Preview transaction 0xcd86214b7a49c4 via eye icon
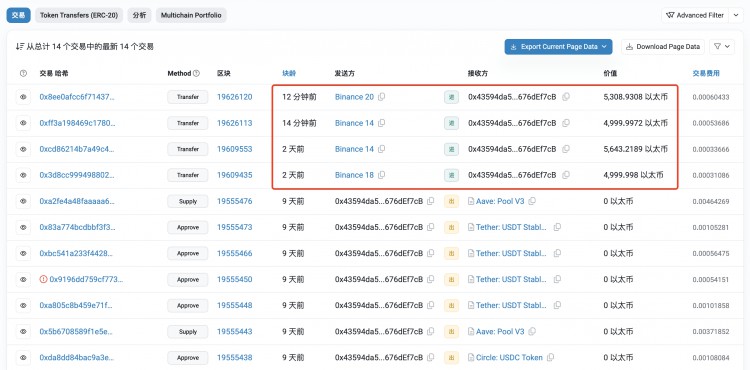 [23, 149]
